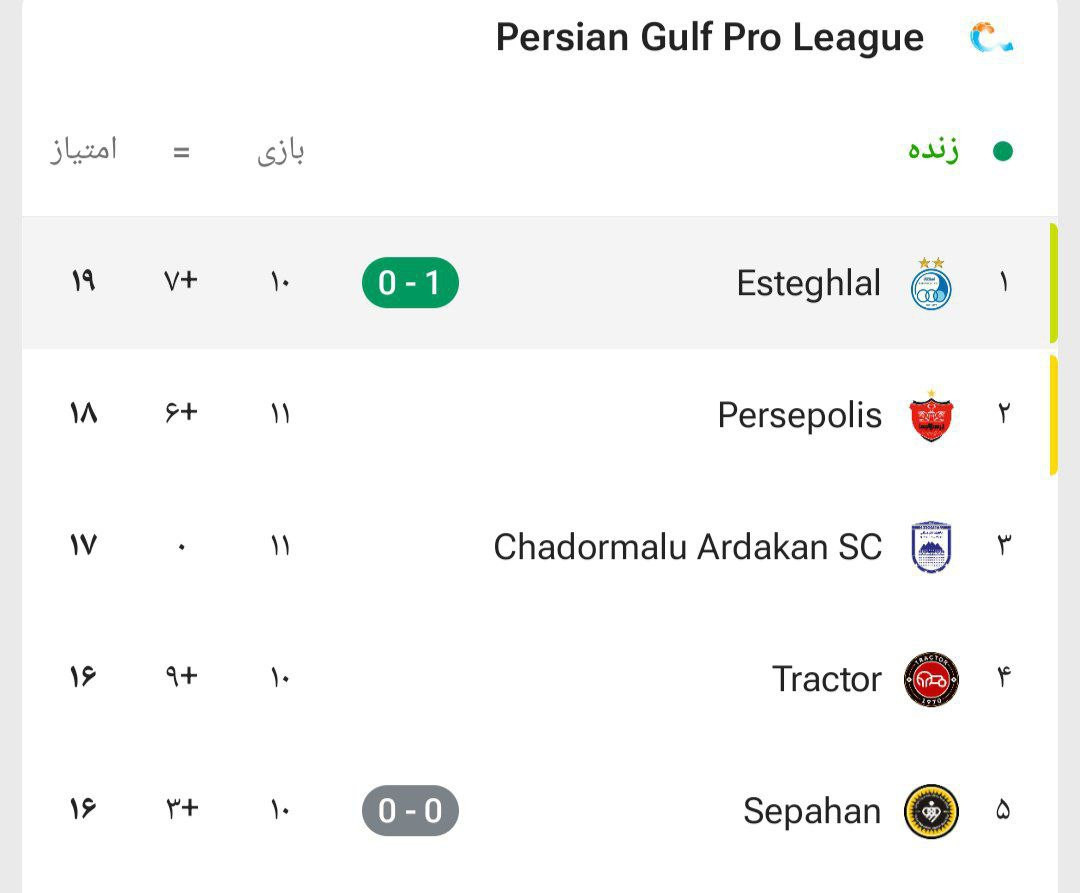The width and height of the screenshot is (1080, 893).
Task: Open the Sepahan team name
Action: point(812,811)
